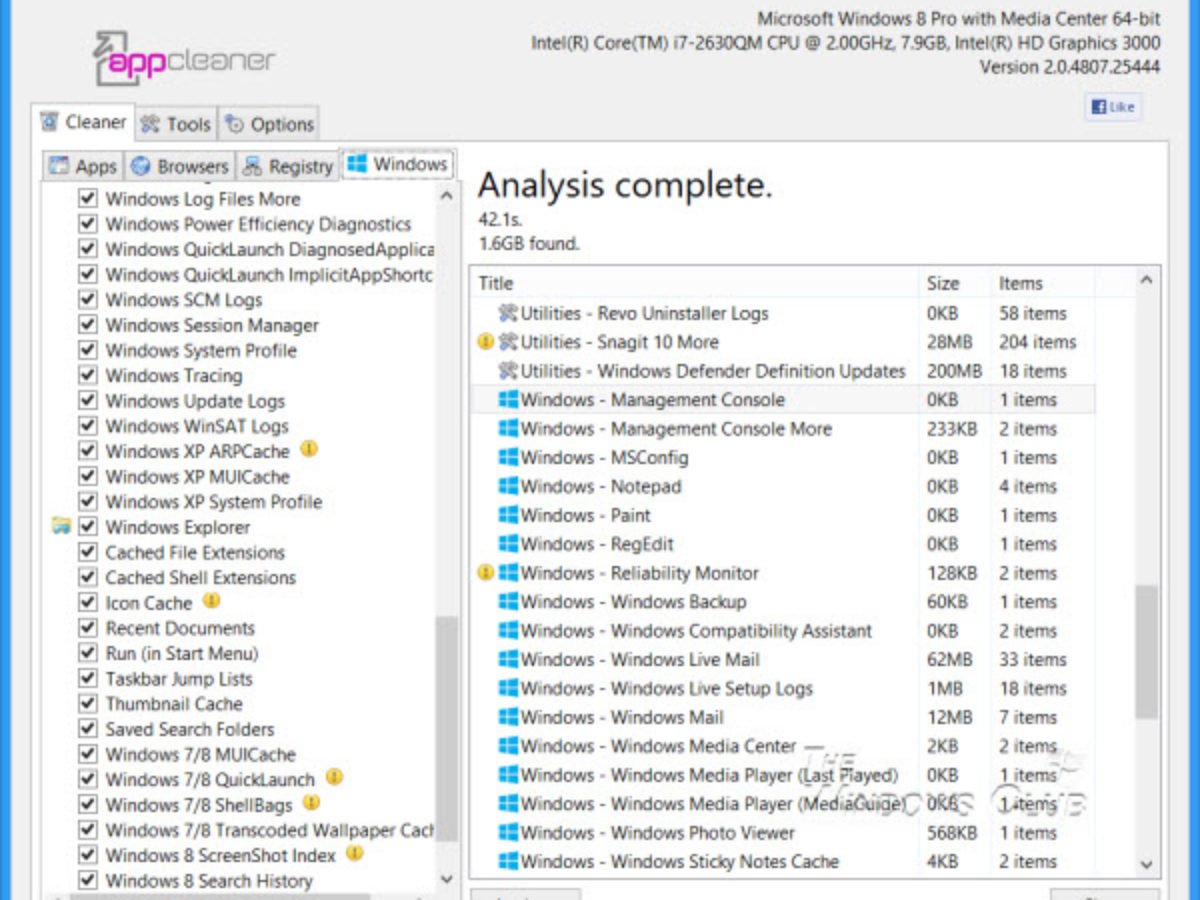Select Windows - Windows Compatibility Assistant row
The image size is (1200, 900).
pyautogui.click(x=782, y=631)
